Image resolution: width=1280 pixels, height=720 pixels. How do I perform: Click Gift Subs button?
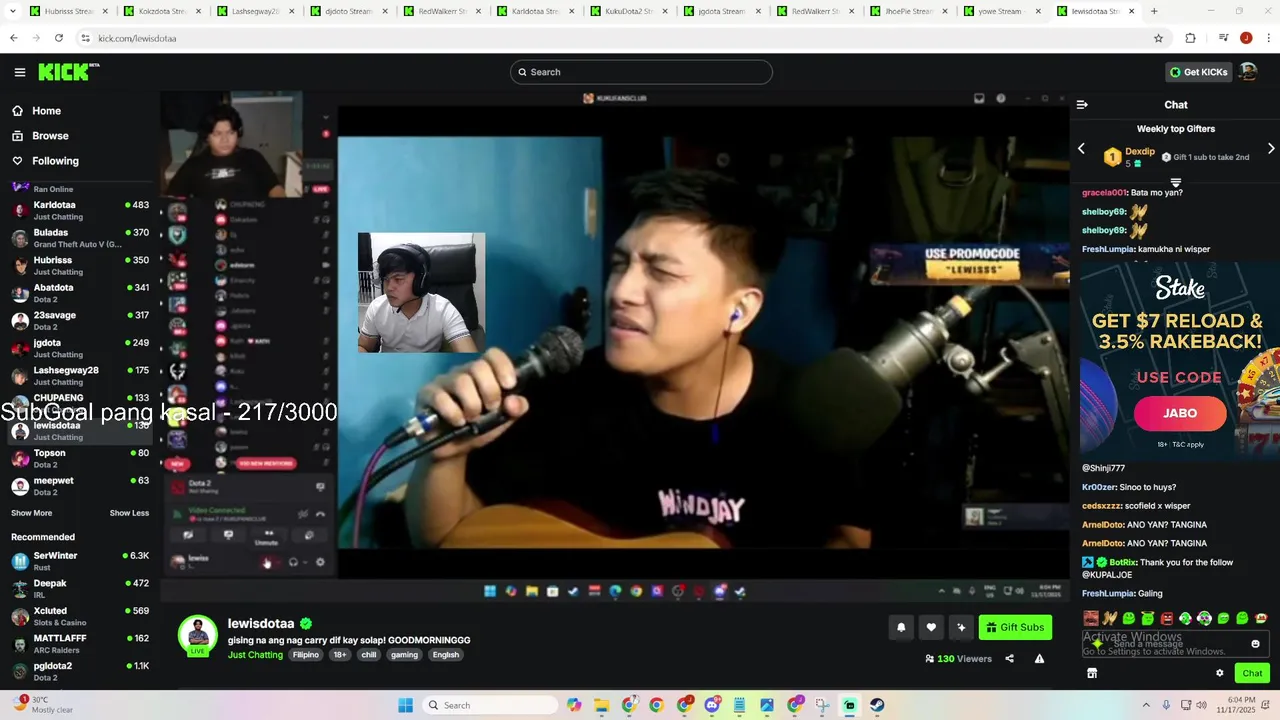(1015, 627)
